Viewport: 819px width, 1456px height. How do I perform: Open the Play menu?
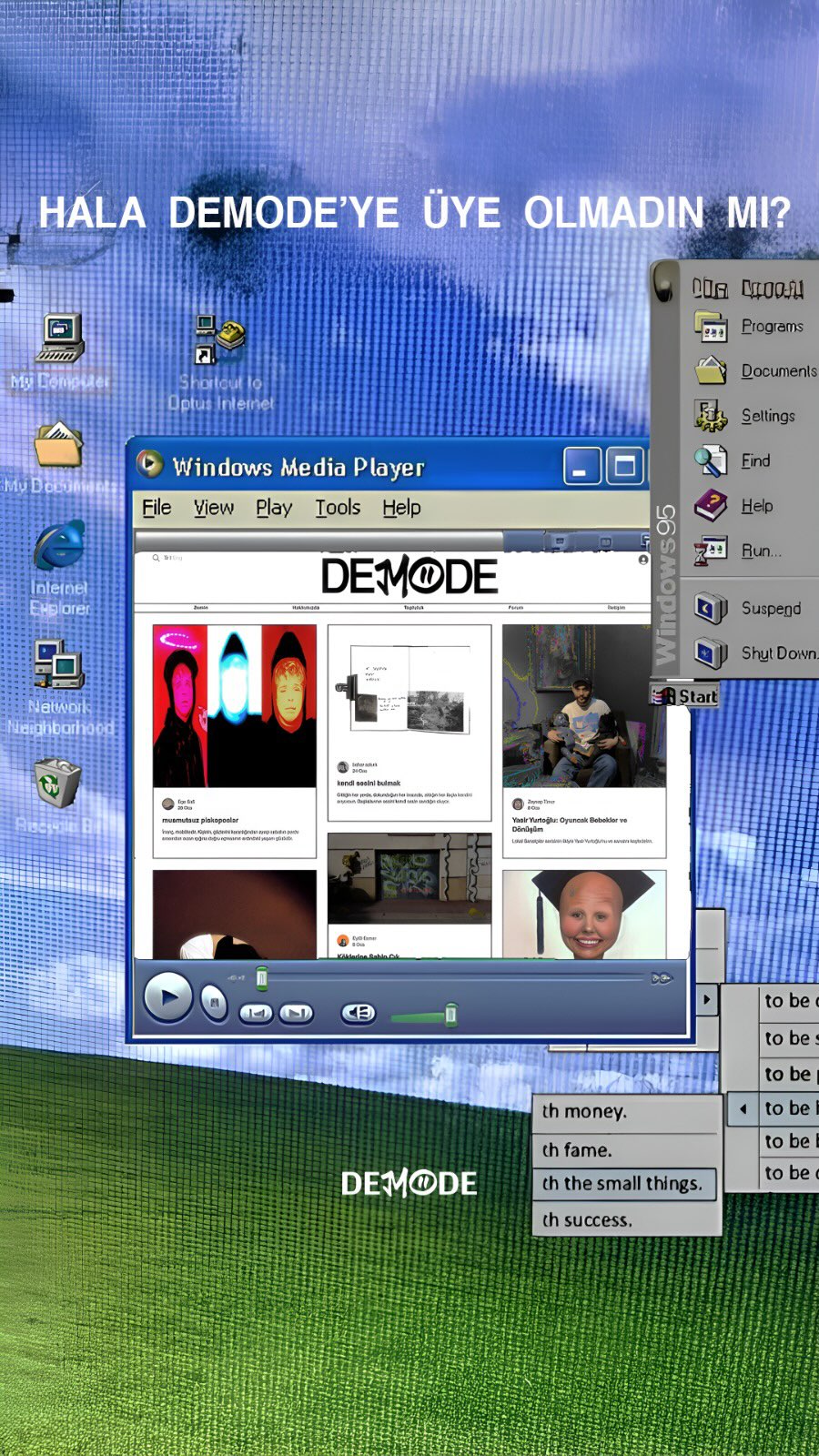(273, 508)
